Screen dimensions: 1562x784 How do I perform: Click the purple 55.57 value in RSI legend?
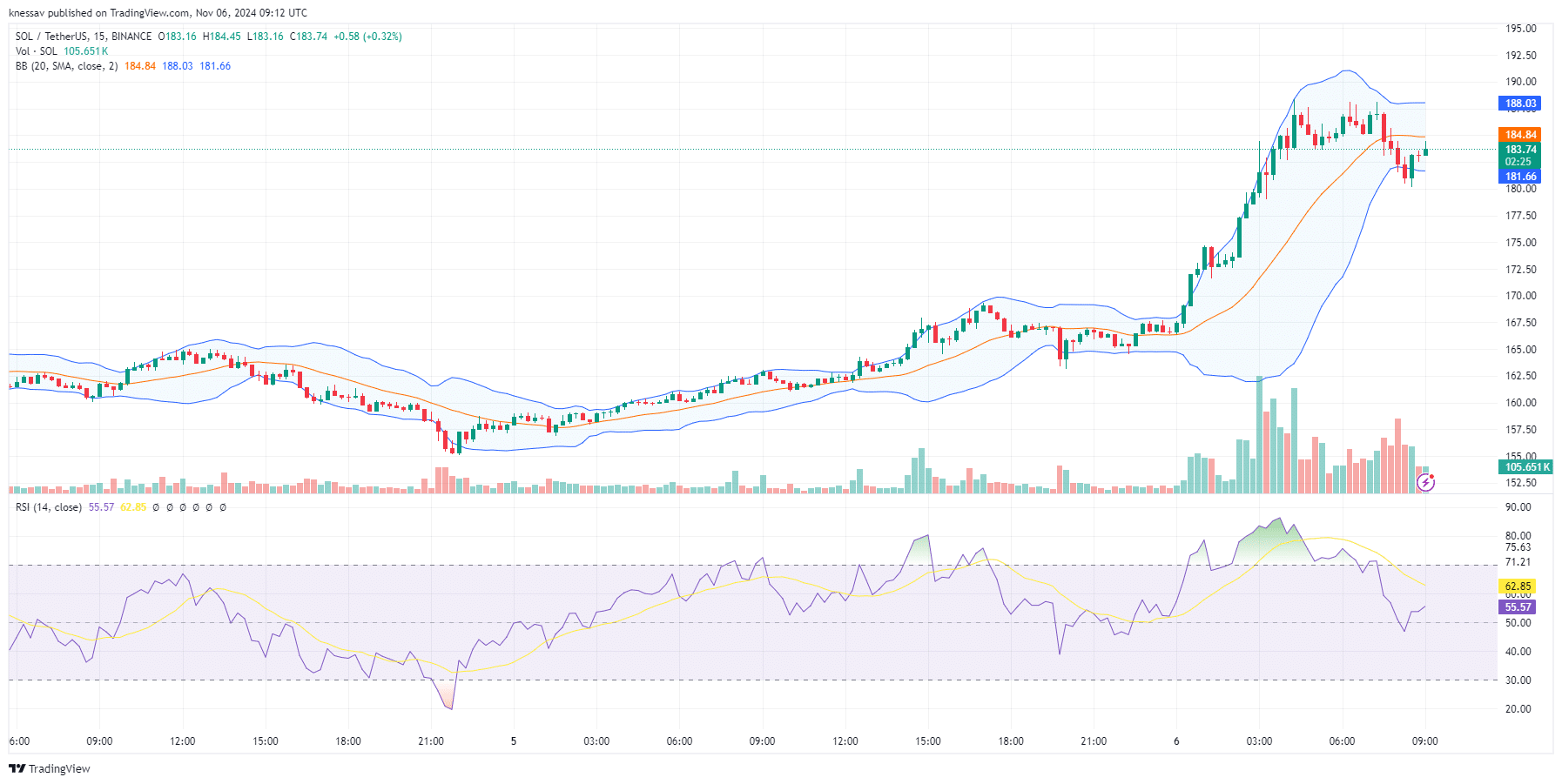101,507
